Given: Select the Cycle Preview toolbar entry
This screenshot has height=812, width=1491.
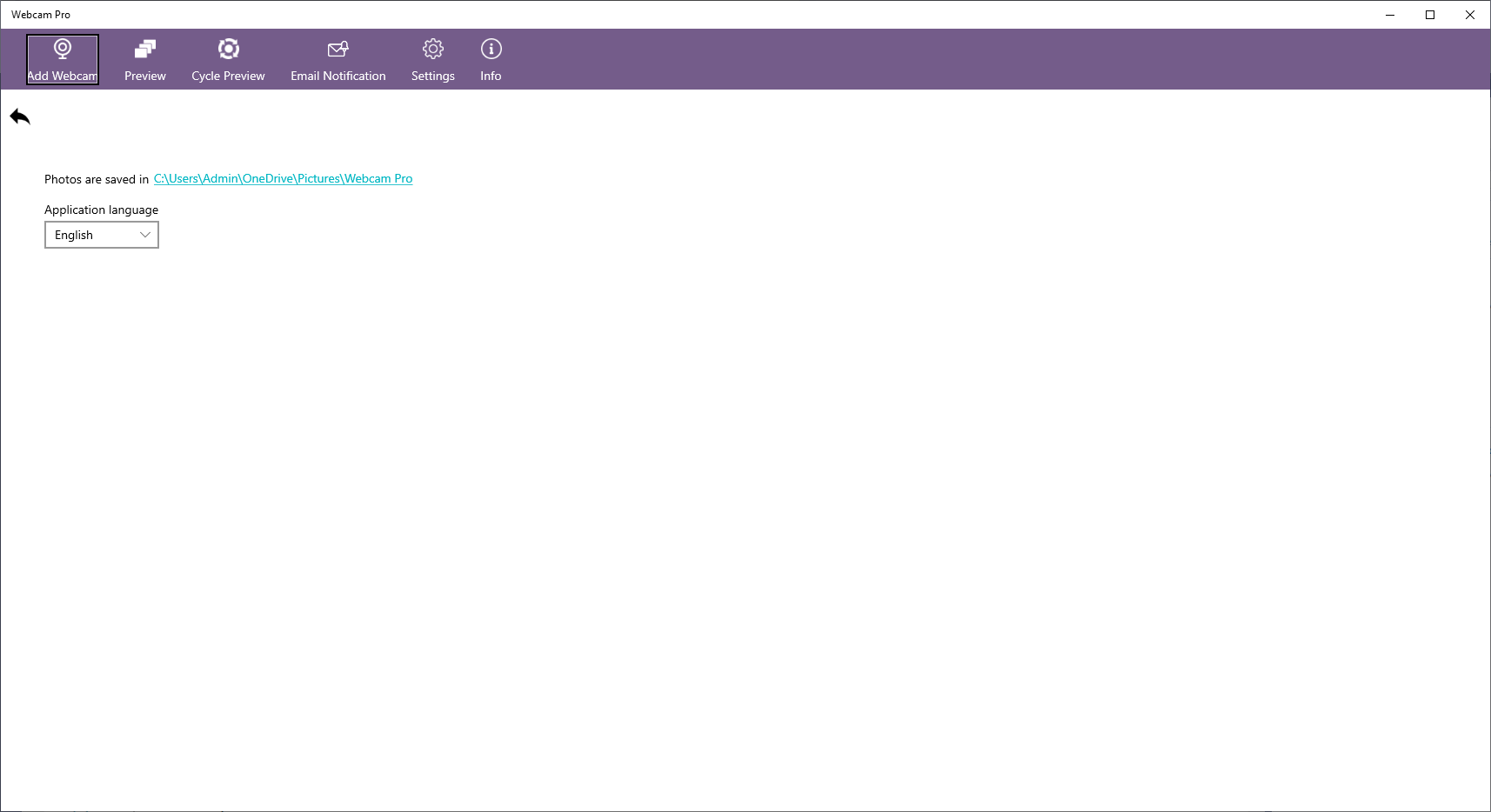Looking at the screenshot, I should coord(228,58).
